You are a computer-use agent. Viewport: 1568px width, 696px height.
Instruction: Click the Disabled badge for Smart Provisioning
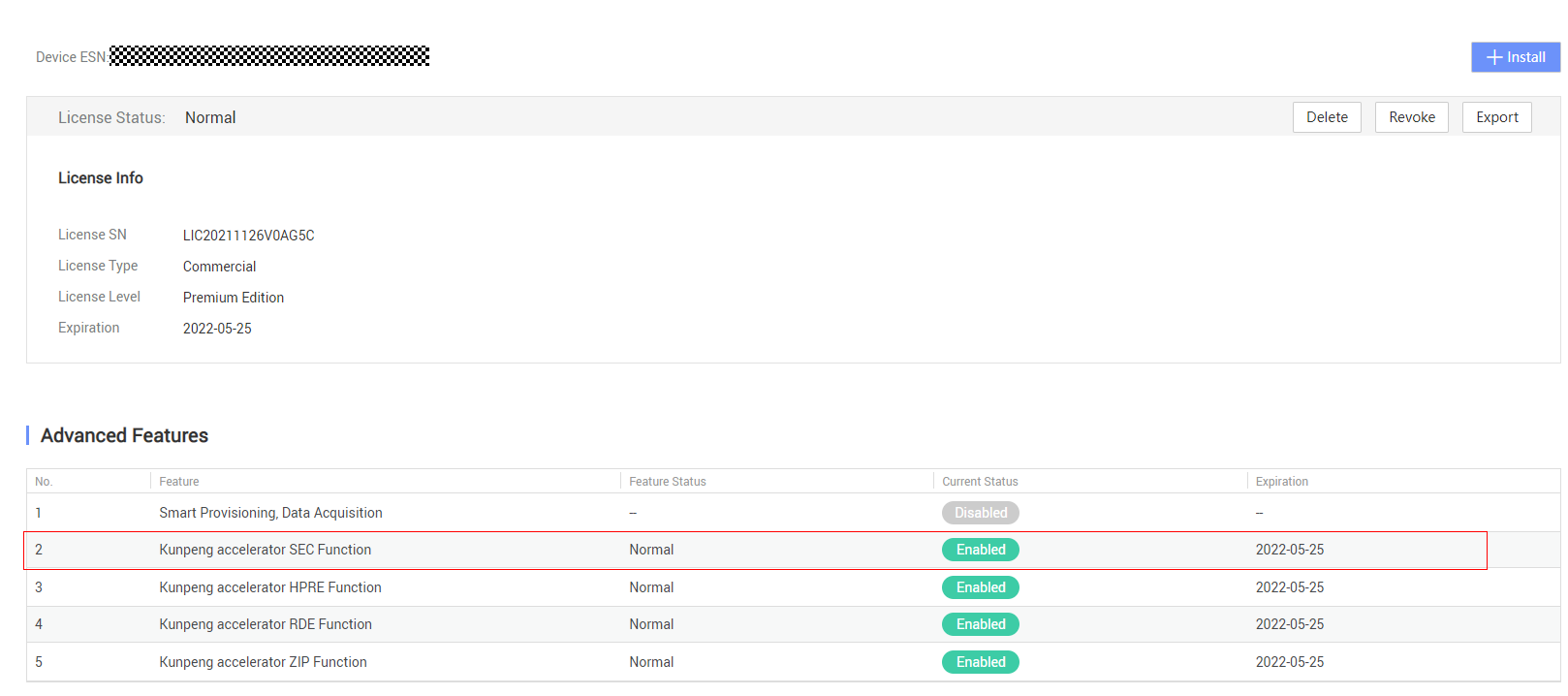point(981,513)
